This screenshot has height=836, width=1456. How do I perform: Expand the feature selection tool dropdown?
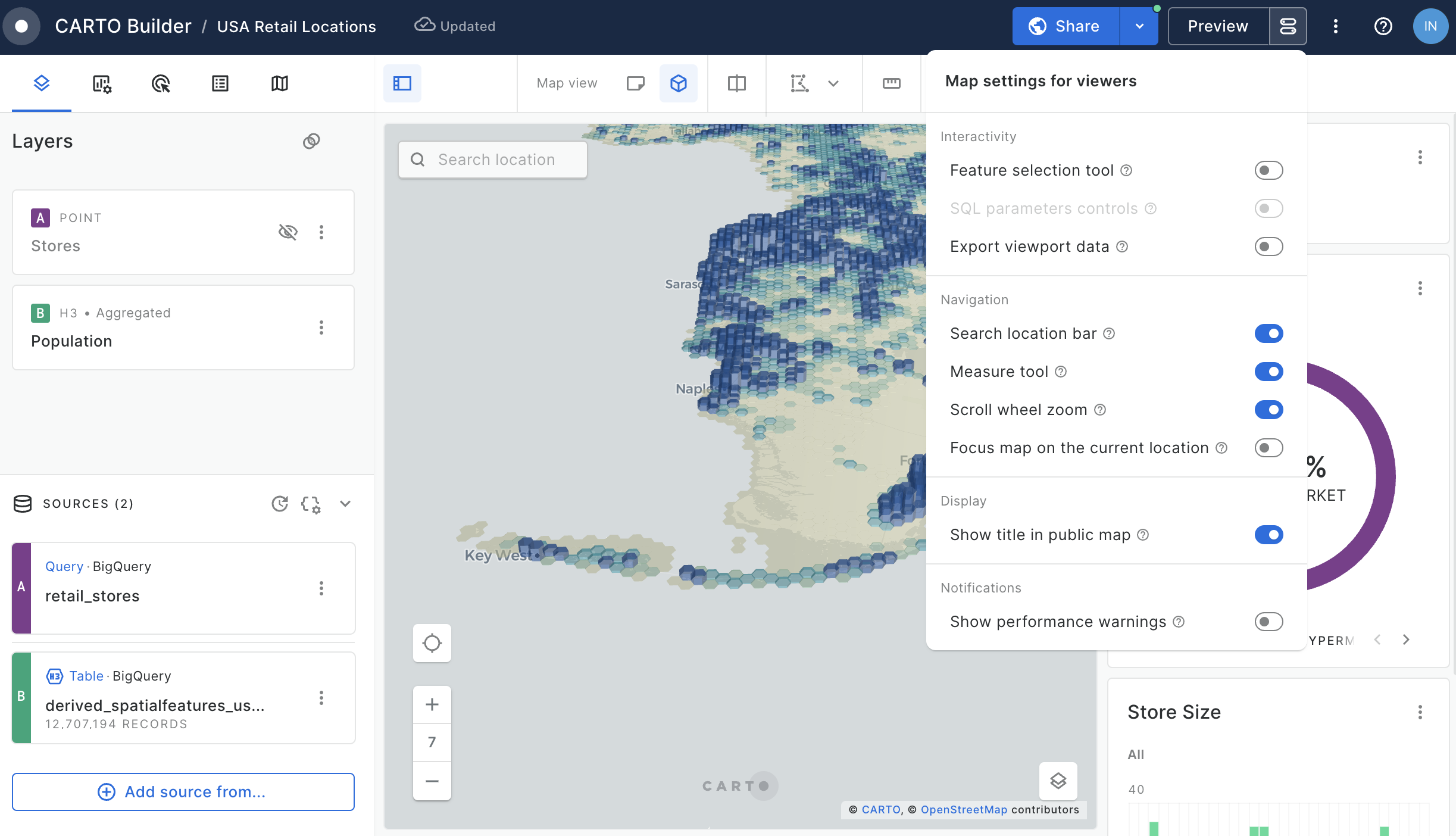(833, 83)
